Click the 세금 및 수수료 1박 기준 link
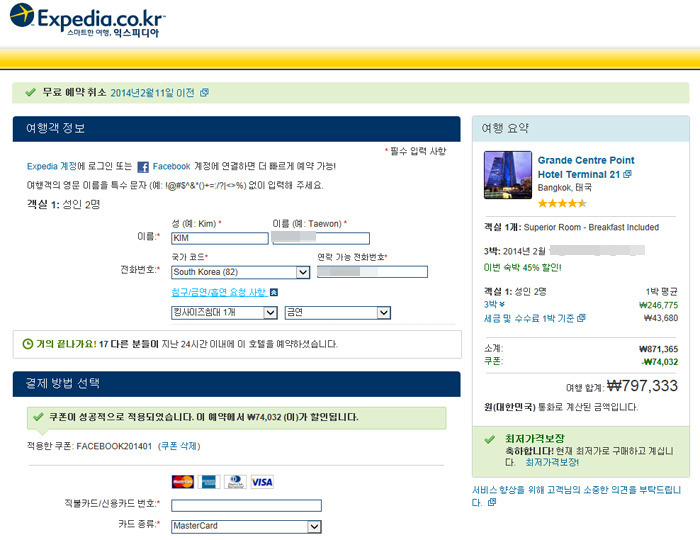Viewport: 700px width, 540px height. pos(529,318)
